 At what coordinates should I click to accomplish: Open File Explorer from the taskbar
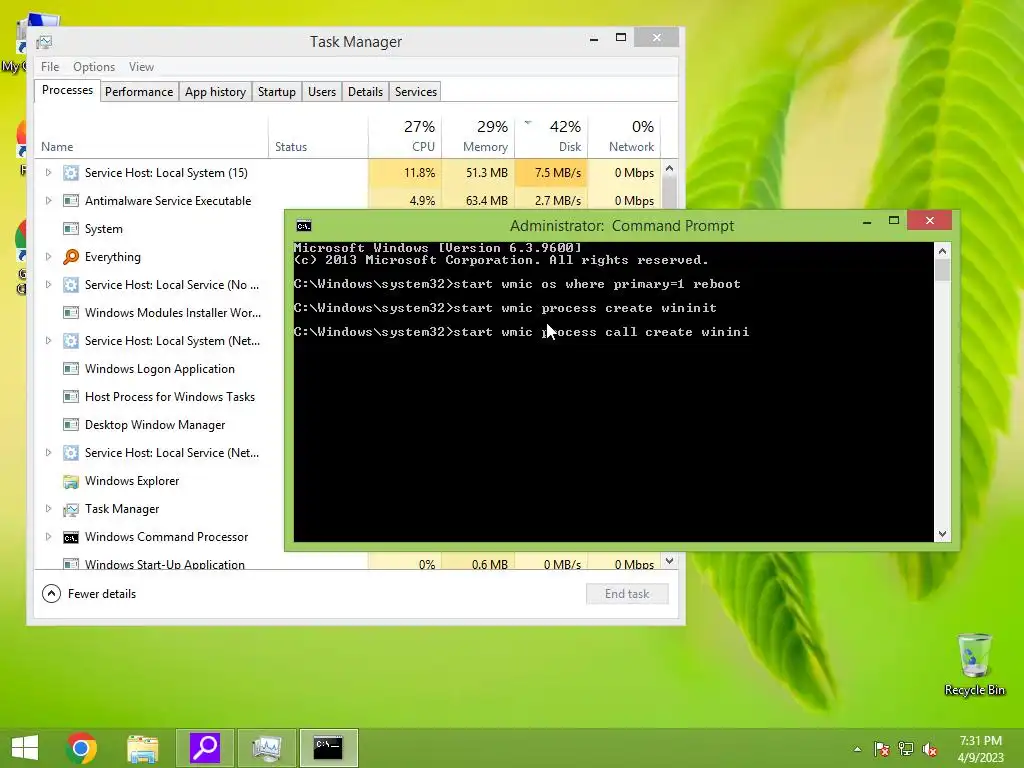(x=142, y=748)
